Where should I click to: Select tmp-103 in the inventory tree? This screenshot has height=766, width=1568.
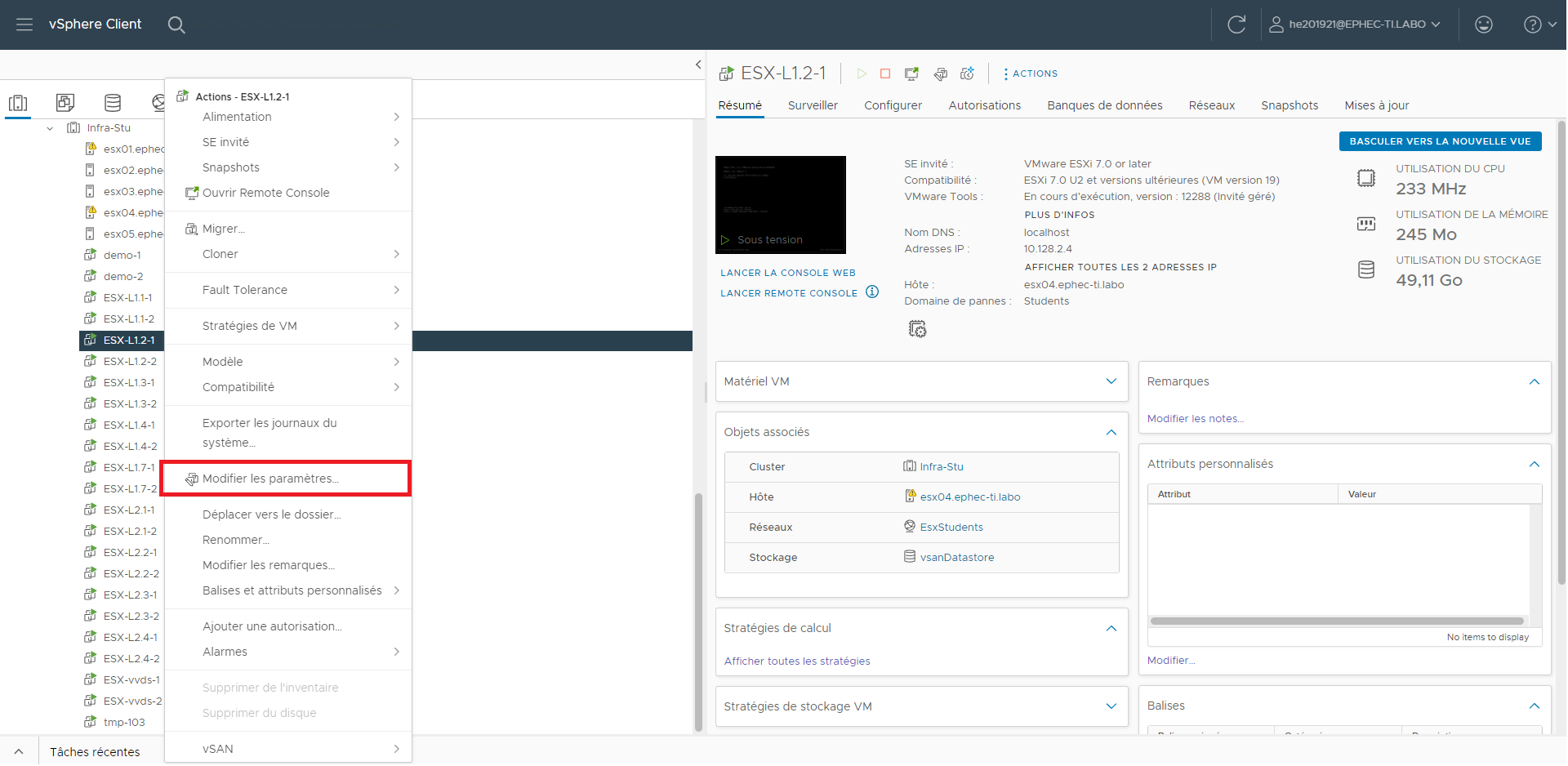[124, 722]
